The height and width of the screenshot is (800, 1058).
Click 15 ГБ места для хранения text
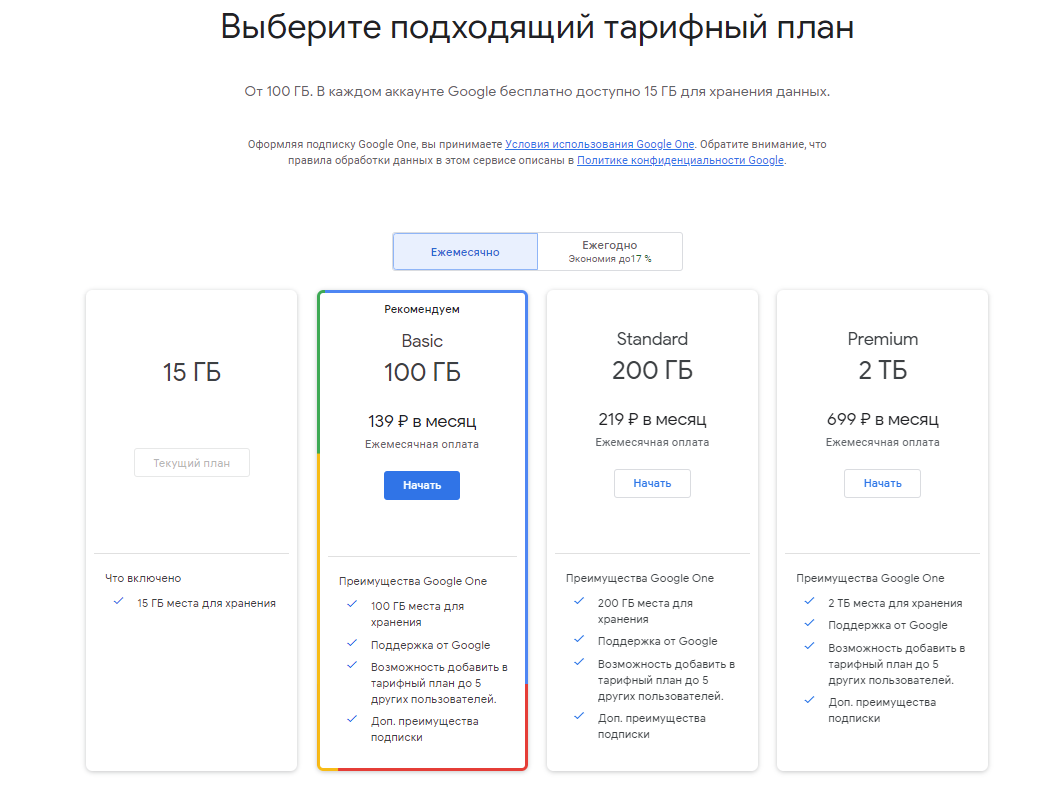[x=206, y=603]
